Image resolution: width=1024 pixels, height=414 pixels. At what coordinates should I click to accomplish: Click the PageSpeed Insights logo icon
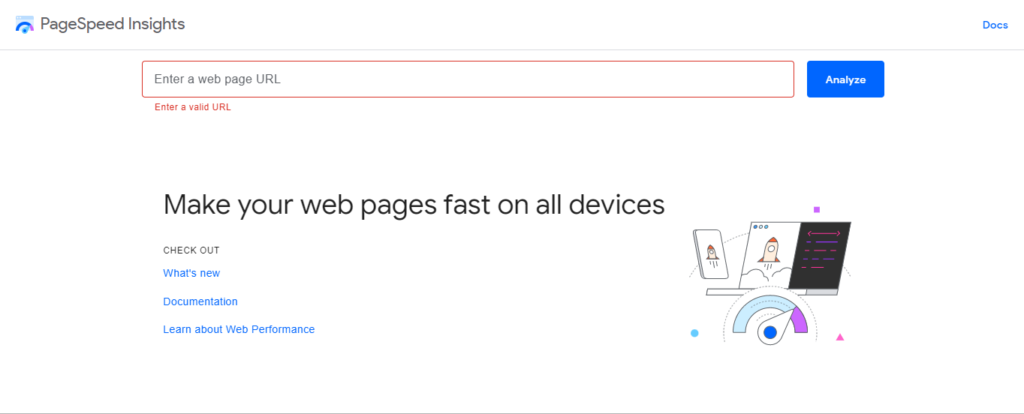25,25
